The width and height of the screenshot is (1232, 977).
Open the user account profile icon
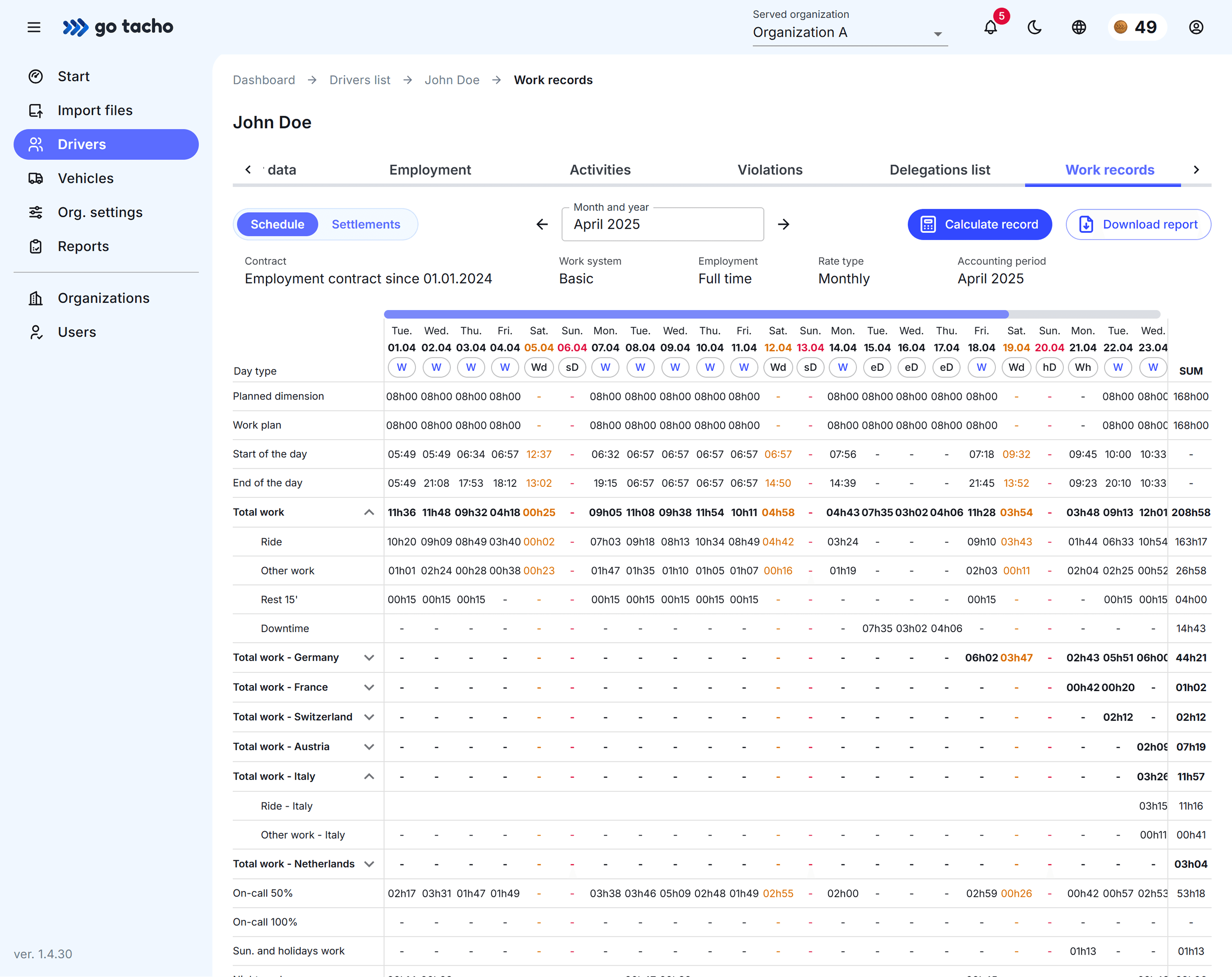[1196, 27]
